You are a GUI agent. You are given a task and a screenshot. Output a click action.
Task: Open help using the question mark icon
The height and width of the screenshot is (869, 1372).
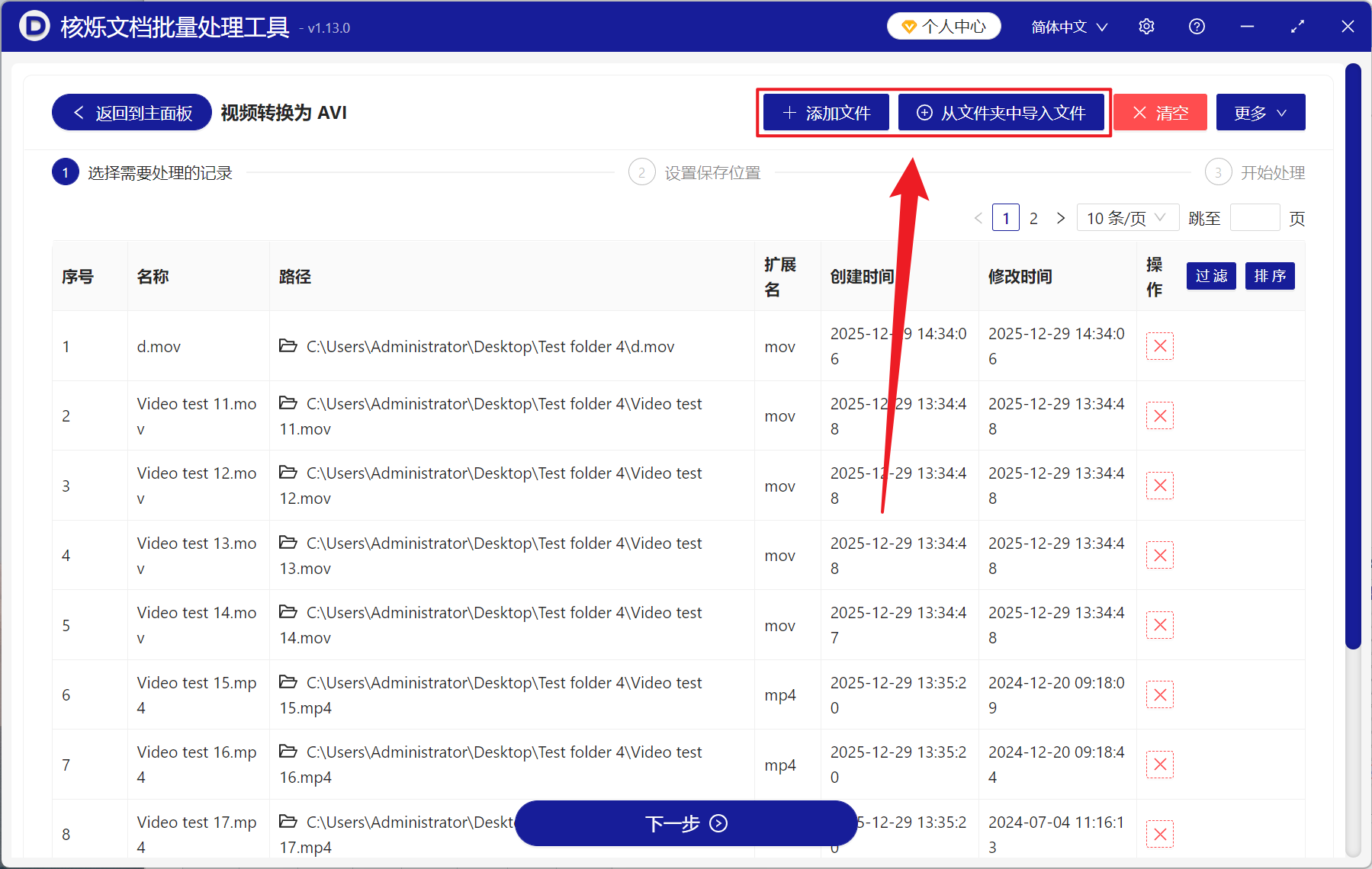coord(1197,26)
